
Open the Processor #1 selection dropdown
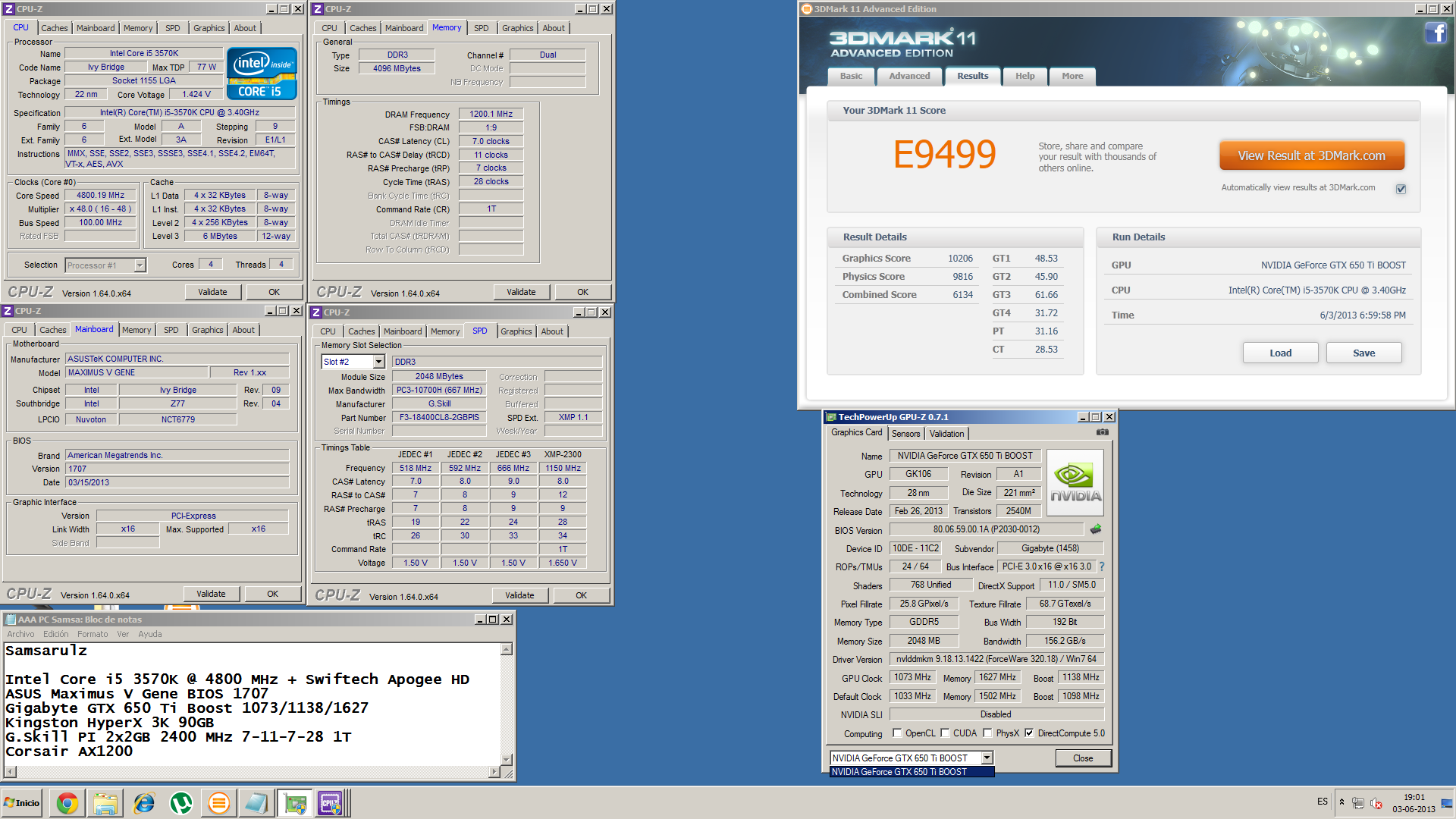(x=140, y=265)
